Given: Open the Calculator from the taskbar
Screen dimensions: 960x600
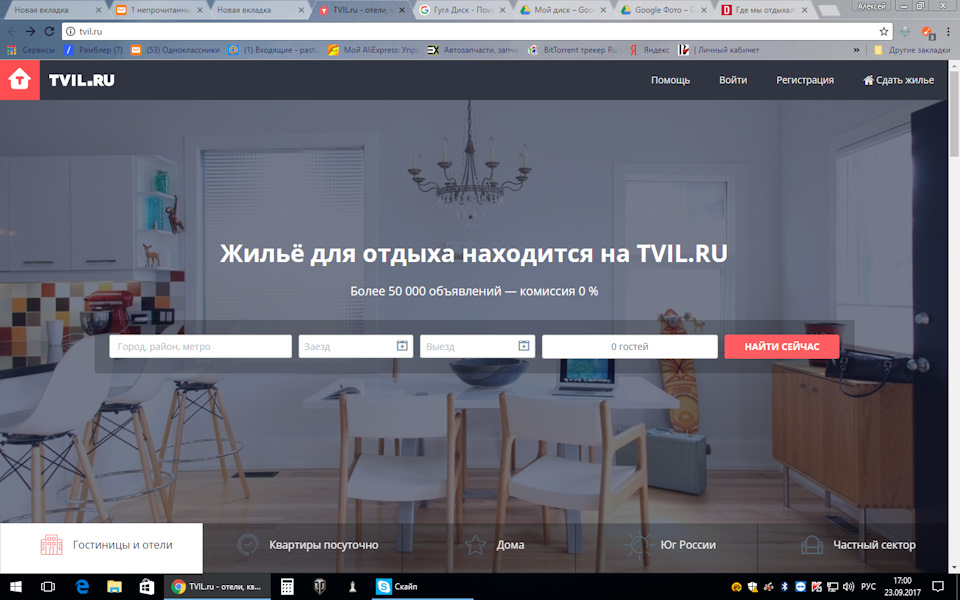Looking at the screenshot, I should tap(287, 587).
